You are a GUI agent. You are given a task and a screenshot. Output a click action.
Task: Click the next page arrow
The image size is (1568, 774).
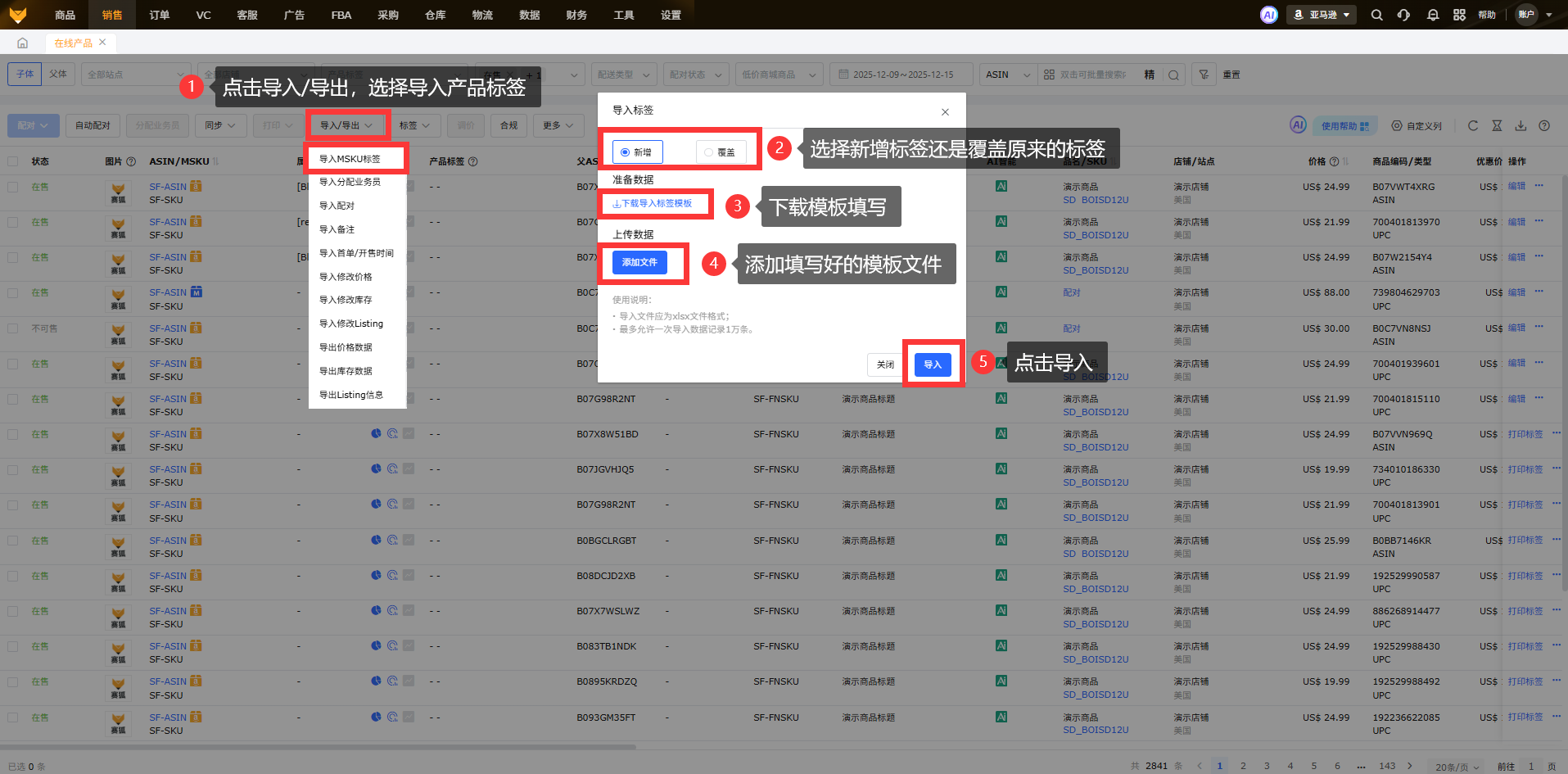(x=1410, y=766)
